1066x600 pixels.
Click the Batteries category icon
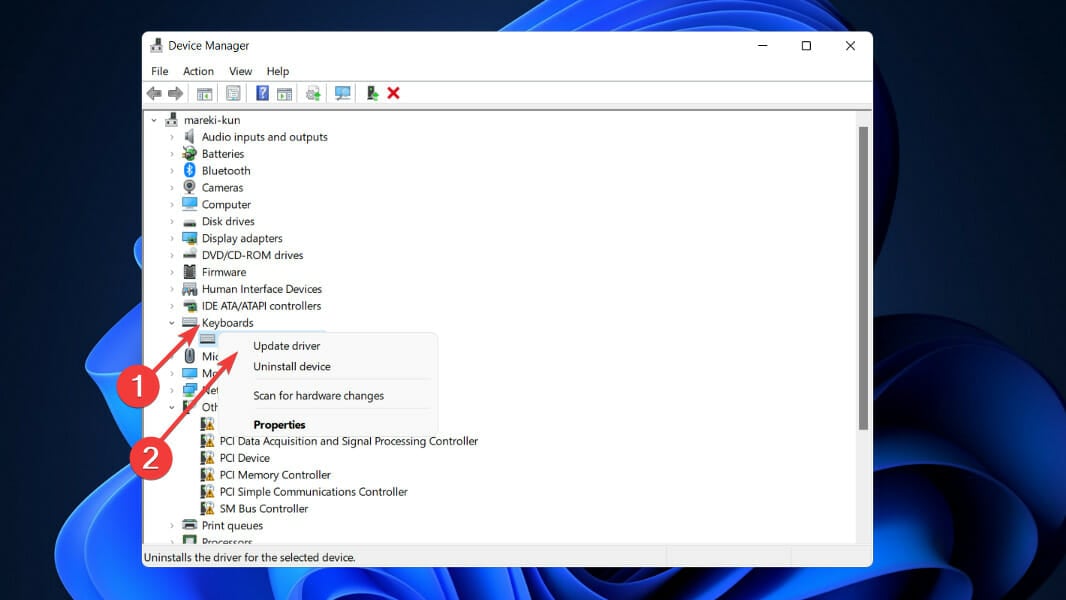coord(189,154)
